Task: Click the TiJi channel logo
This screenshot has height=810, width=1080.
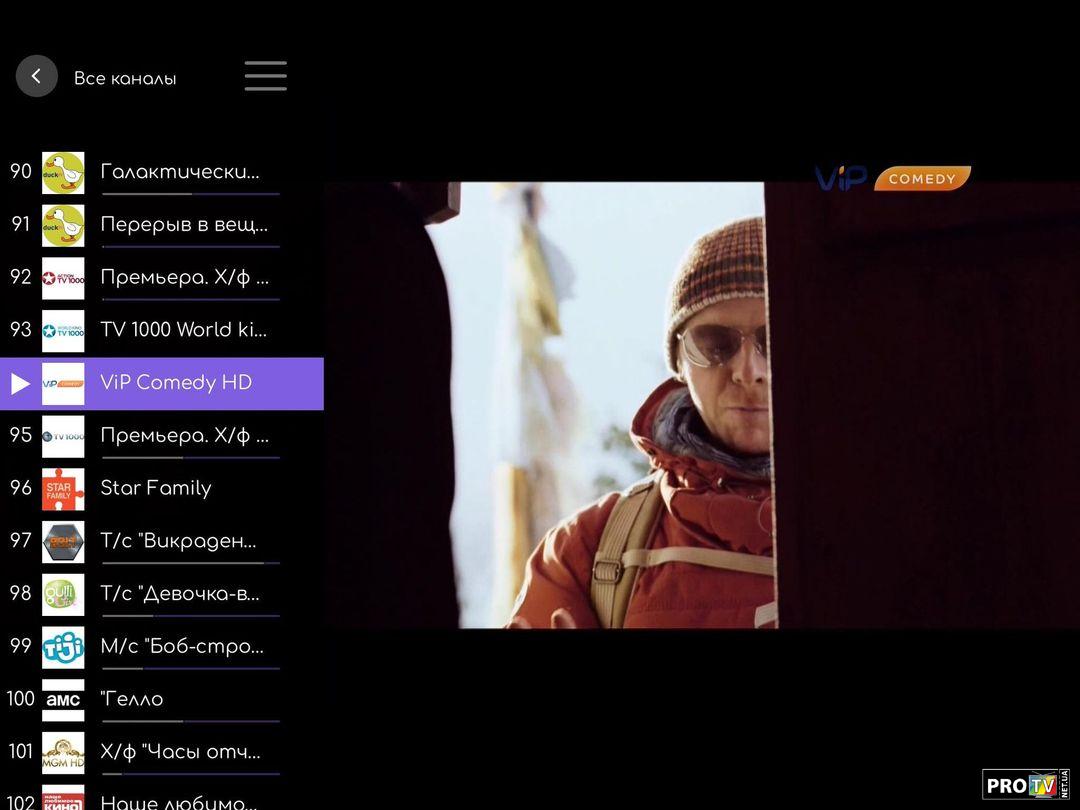Action: pos(63,647)
